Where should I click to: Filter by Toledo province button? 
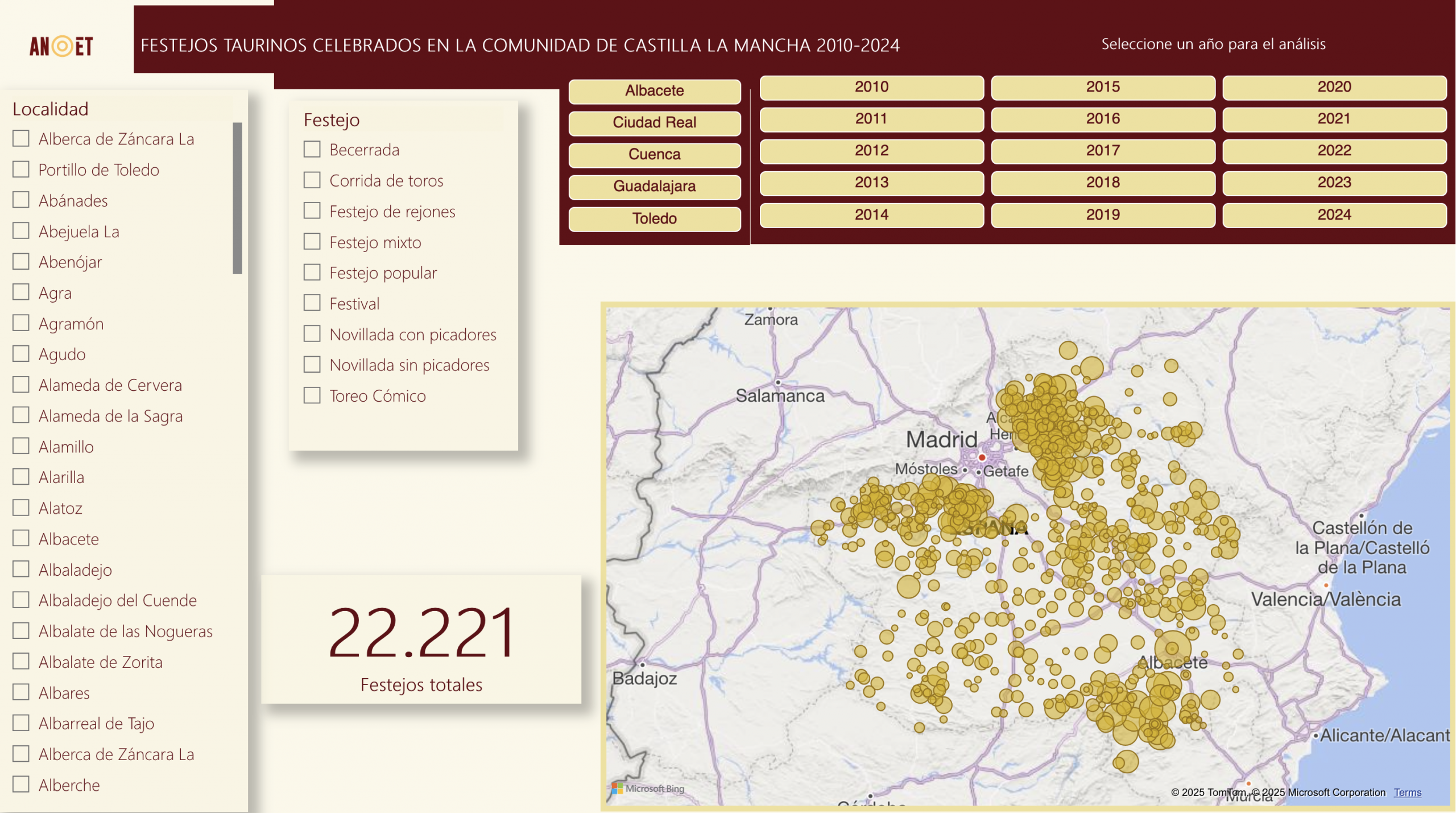pyautogui.click(x=654, y=218)
